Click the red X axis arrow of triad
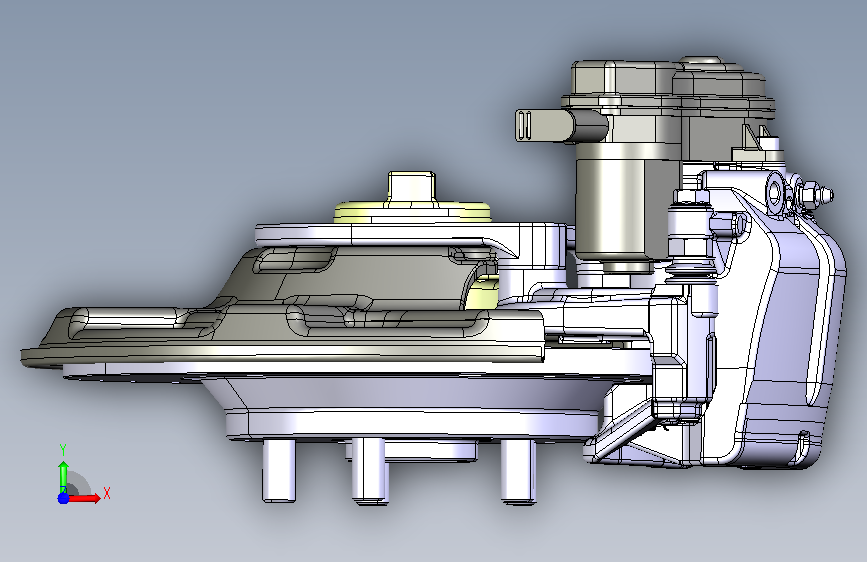Image resolution: width=867 pixels, height=562 pixels. click(x=84, y=498)
